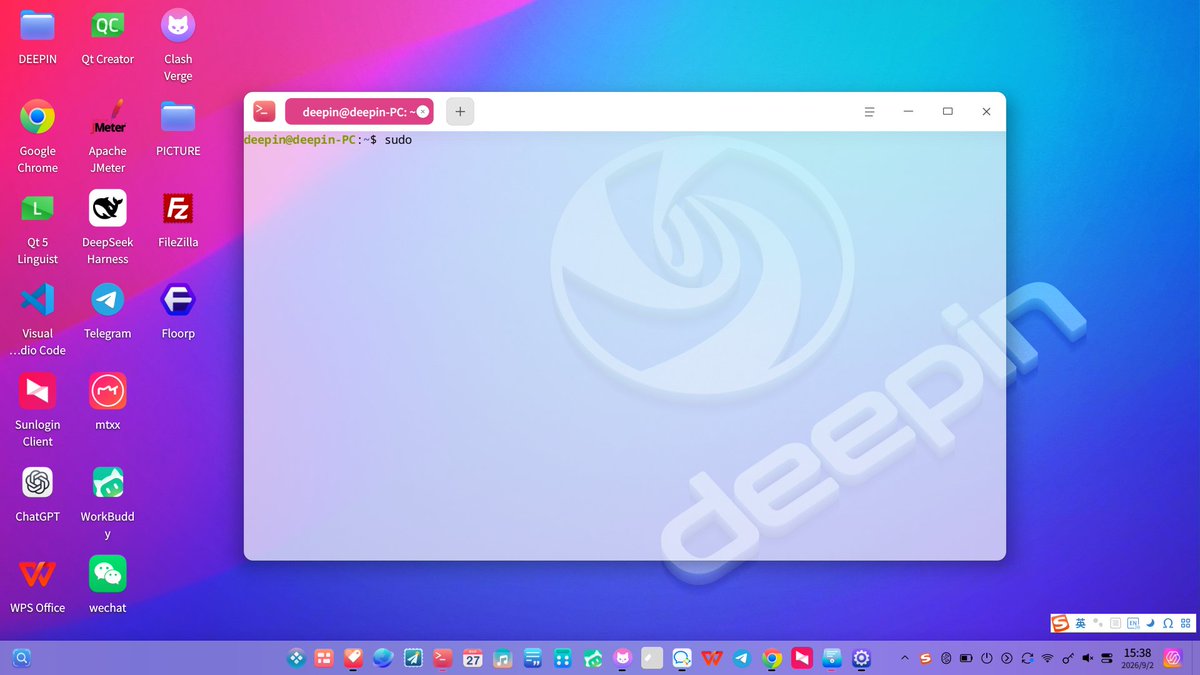
Task: Open the gray eraser-like dock icon
Action: pos(652,658)
